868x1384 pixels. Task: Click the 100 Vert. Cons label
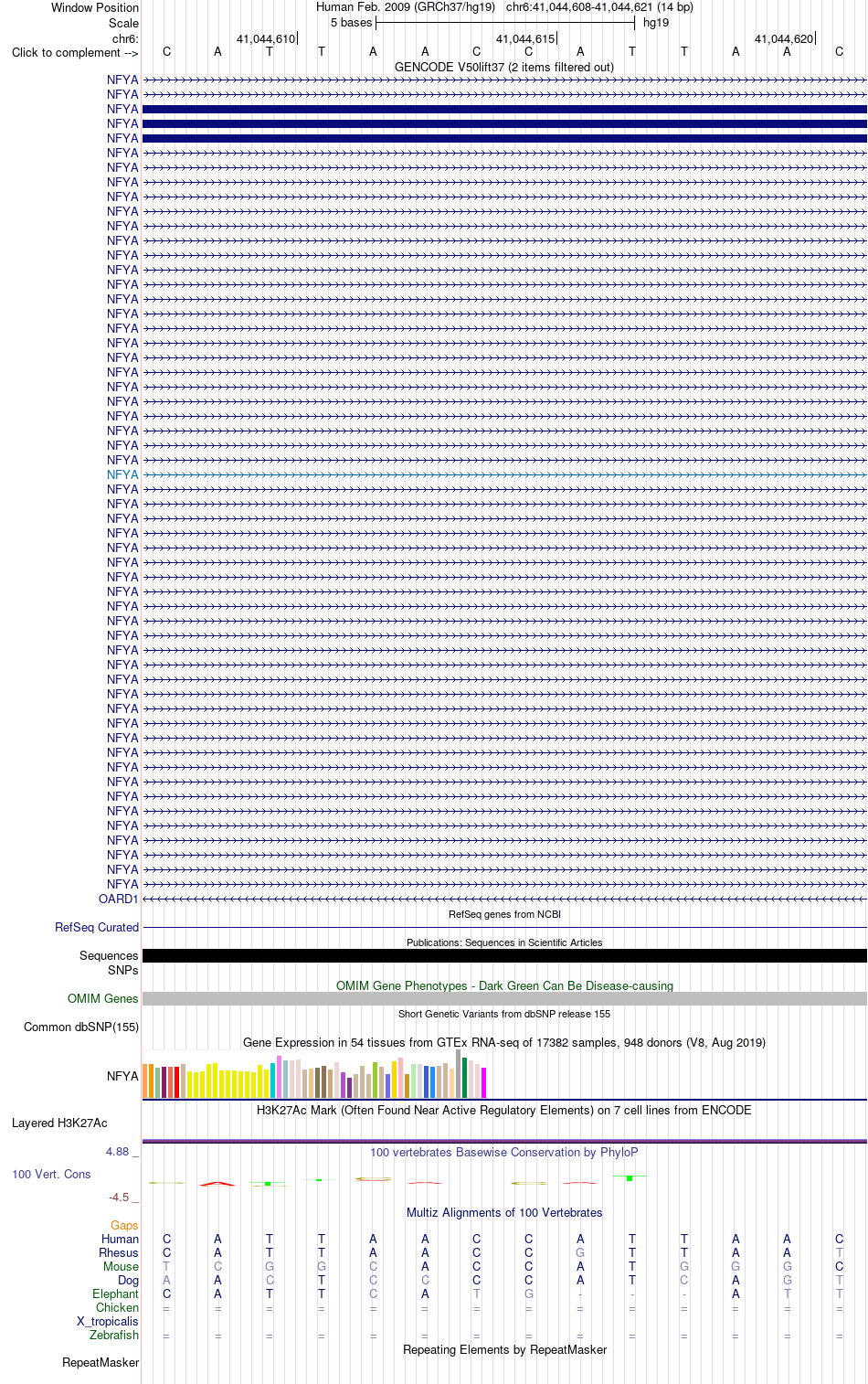coord(51,1174)
